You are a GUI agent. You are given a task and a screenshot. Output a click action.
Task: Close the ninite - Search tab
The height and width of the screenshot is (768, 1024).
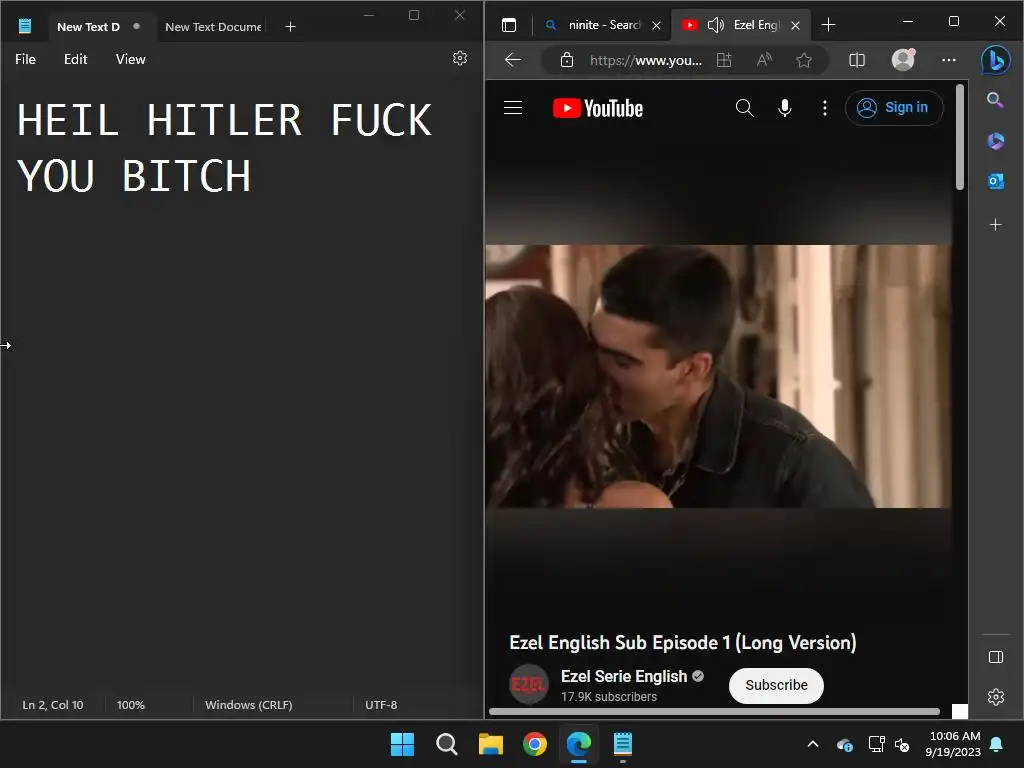[x=656, y=25]
